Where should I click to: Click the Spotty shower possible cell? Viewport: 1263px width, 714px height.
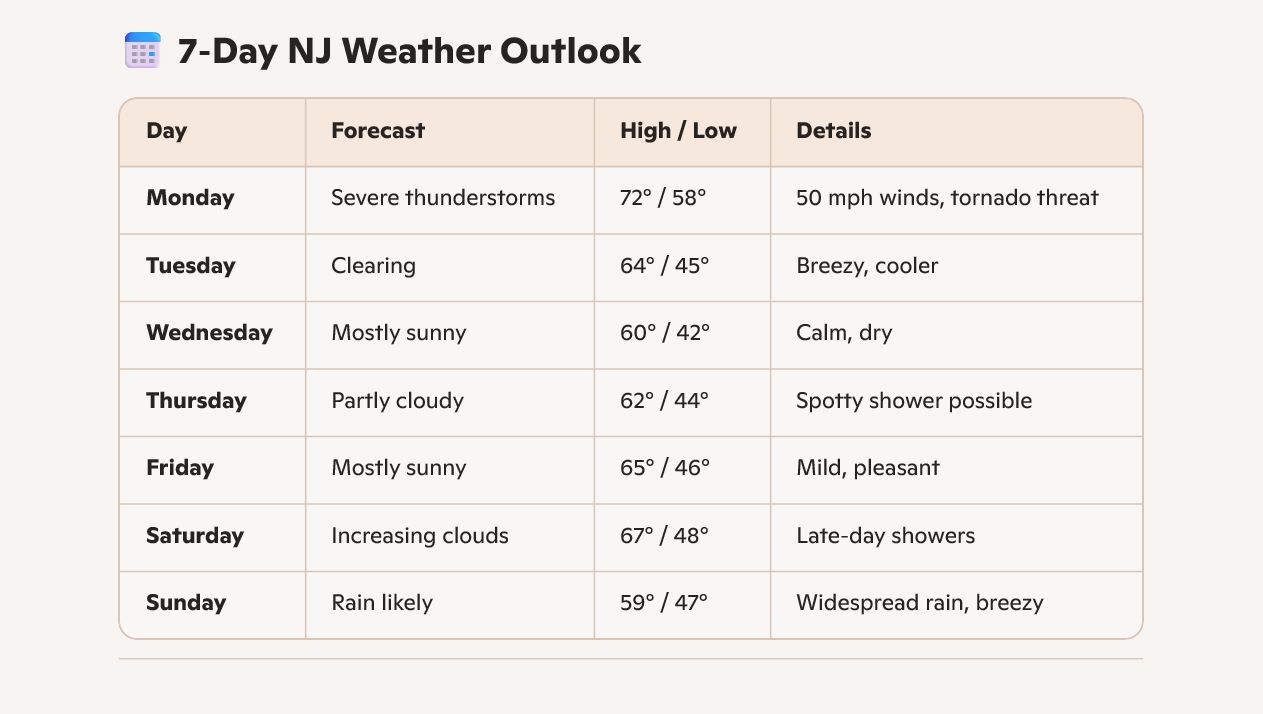point(914,401)
